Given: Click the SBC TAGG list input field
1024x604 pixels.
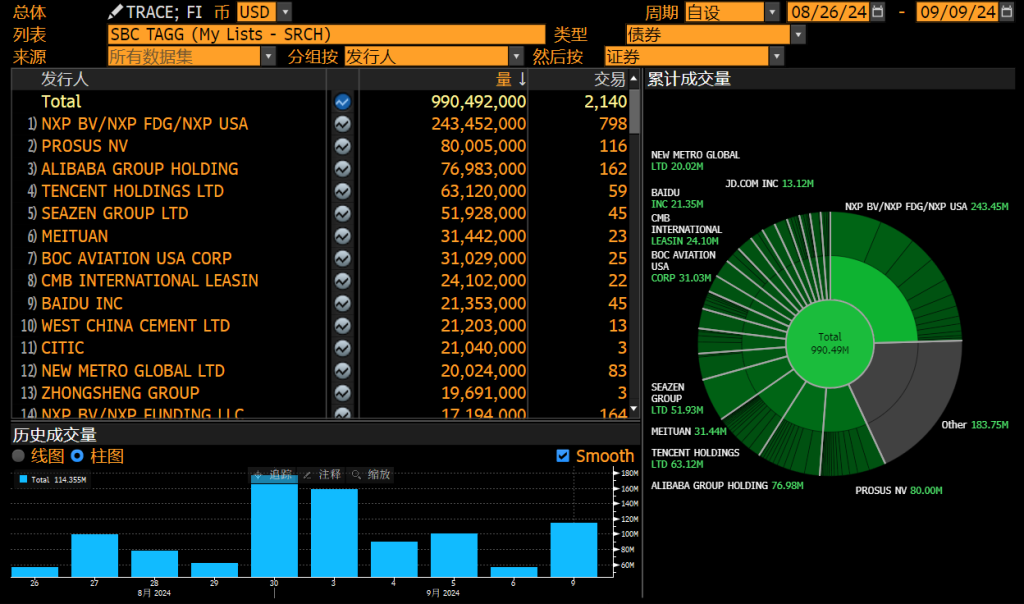Looking at the screenshot, I should pos(326,35).
